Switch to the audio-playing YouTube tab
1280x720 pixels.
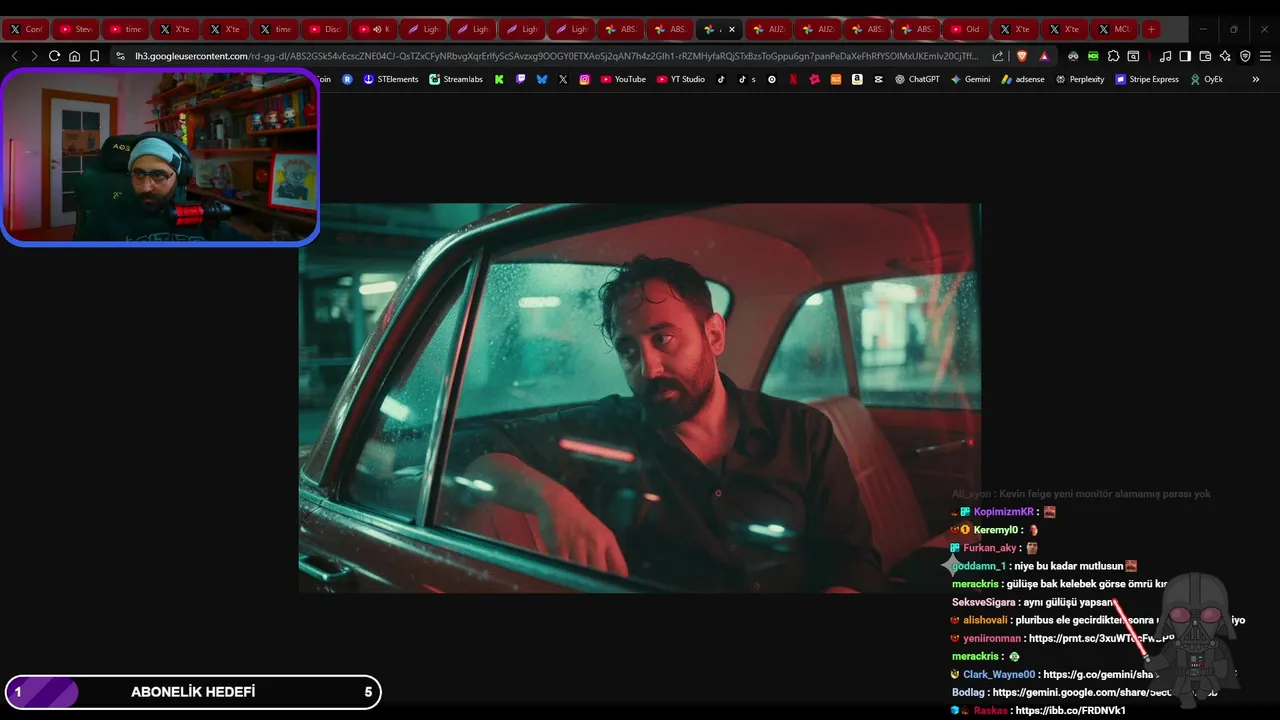pyautogui.click(x=374, y=29)
